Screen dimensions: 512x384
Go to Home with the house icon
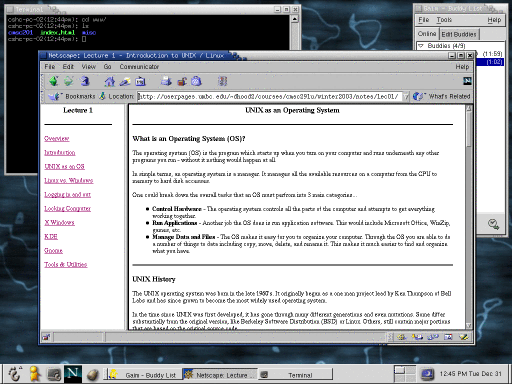click(109, 81)
